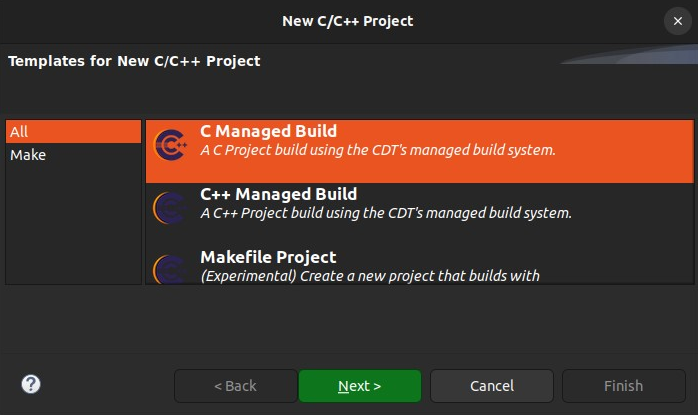The width and height of the screenshot is (698, 415).
Task: Click the C Managed Build template icon
Action: pos(170,145)
